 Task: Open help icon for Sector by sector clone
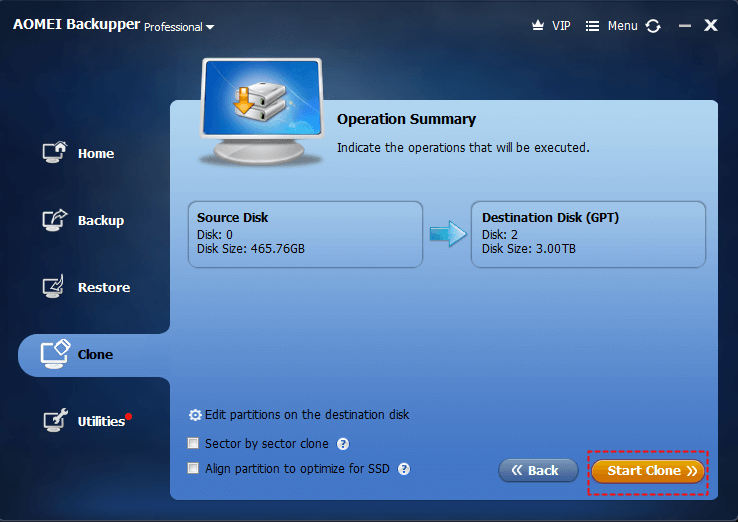(x=343, y=444)
